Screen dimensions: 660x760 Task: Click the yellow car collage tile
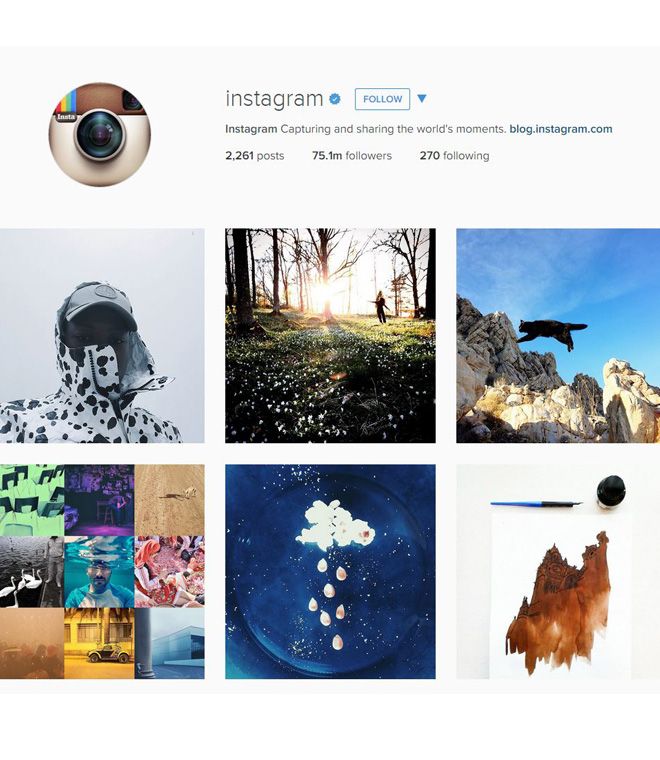point(99,643)
